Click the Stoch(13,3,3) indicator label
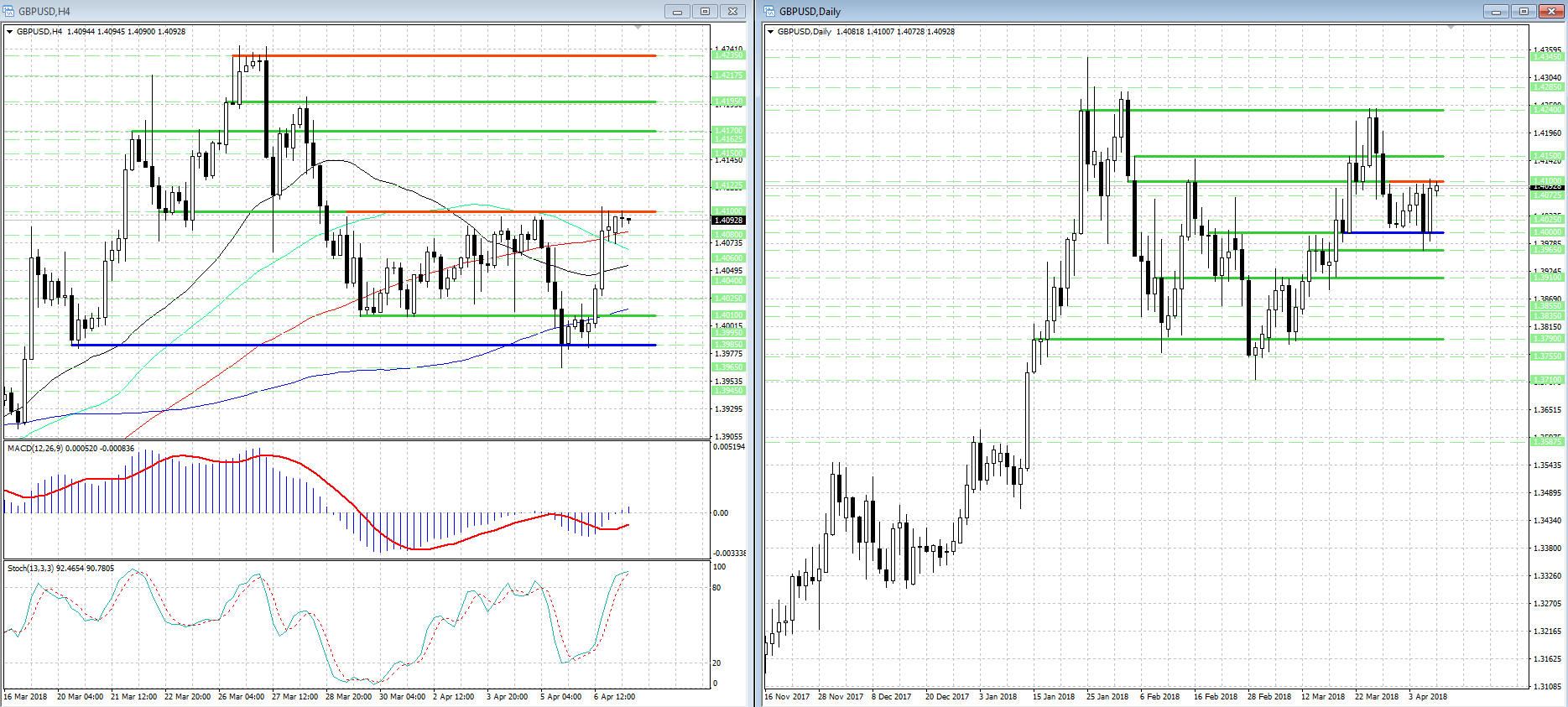1568x707 pixels. 60,569
